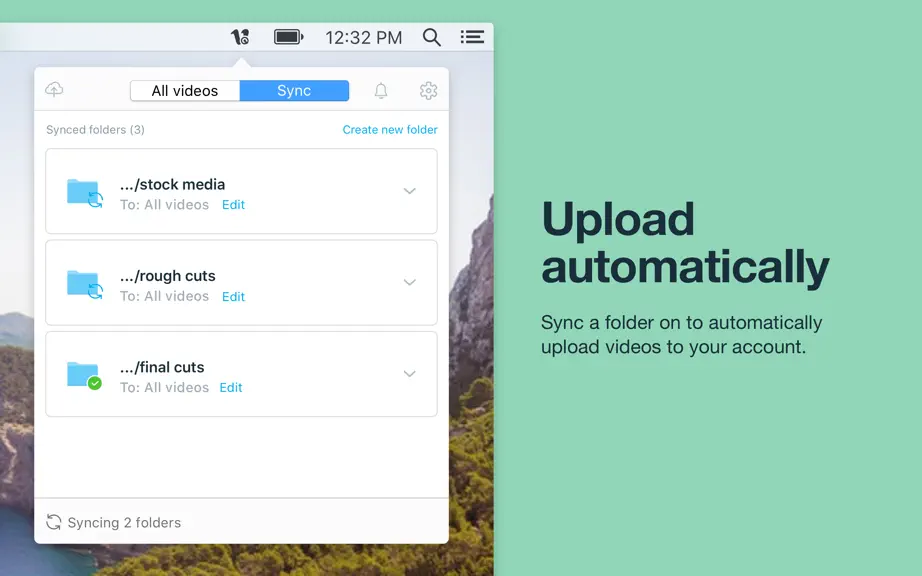Click the stock media syncing folder icon
922x576 pixels.
[85, 193]
